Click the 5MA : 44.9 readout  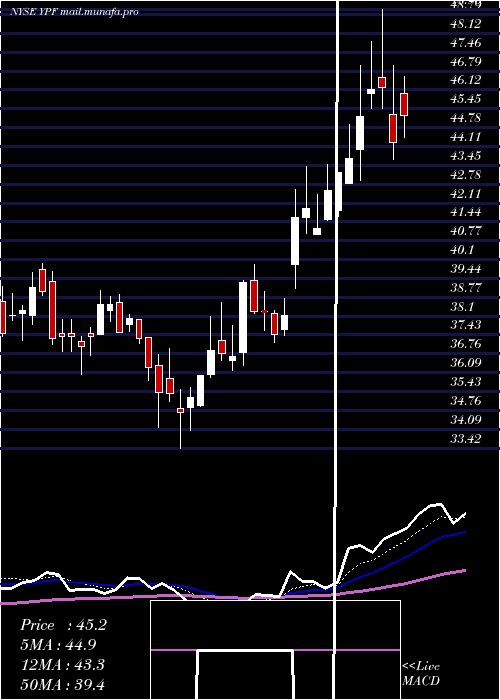58,645
